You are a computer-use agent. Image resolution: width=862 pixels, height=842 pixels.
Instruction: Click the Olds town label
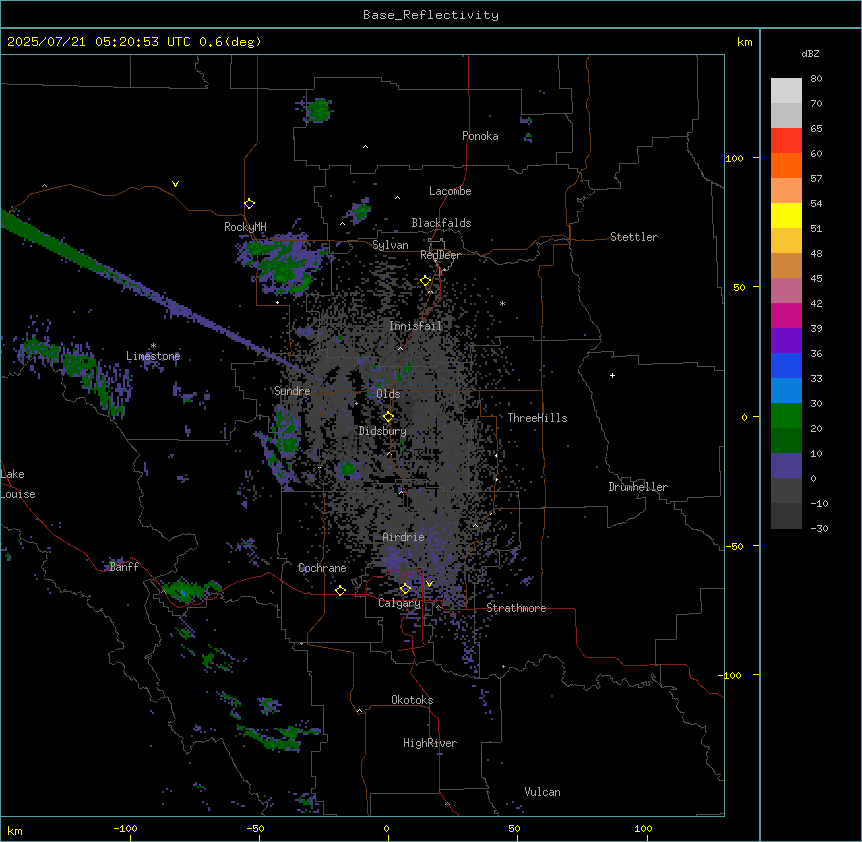point(388,394)
